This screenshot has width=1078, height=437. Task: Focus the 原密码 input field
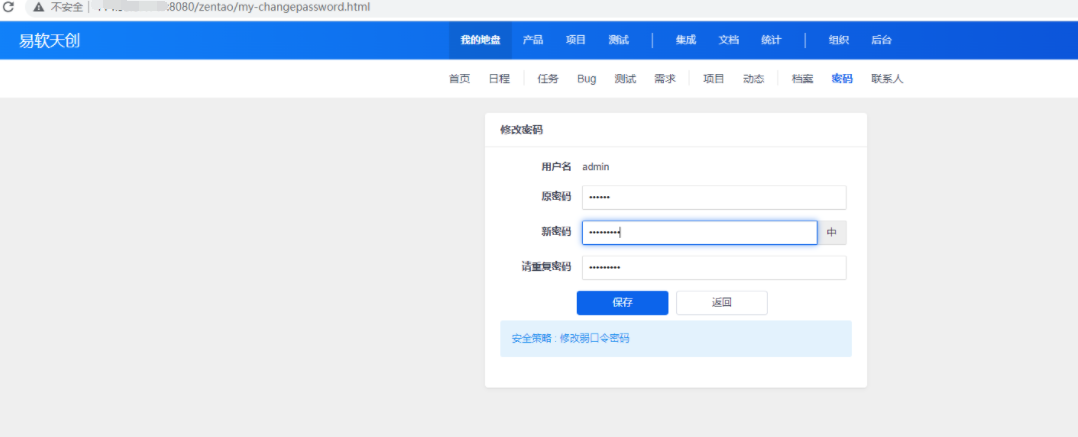tap(714, 198)
